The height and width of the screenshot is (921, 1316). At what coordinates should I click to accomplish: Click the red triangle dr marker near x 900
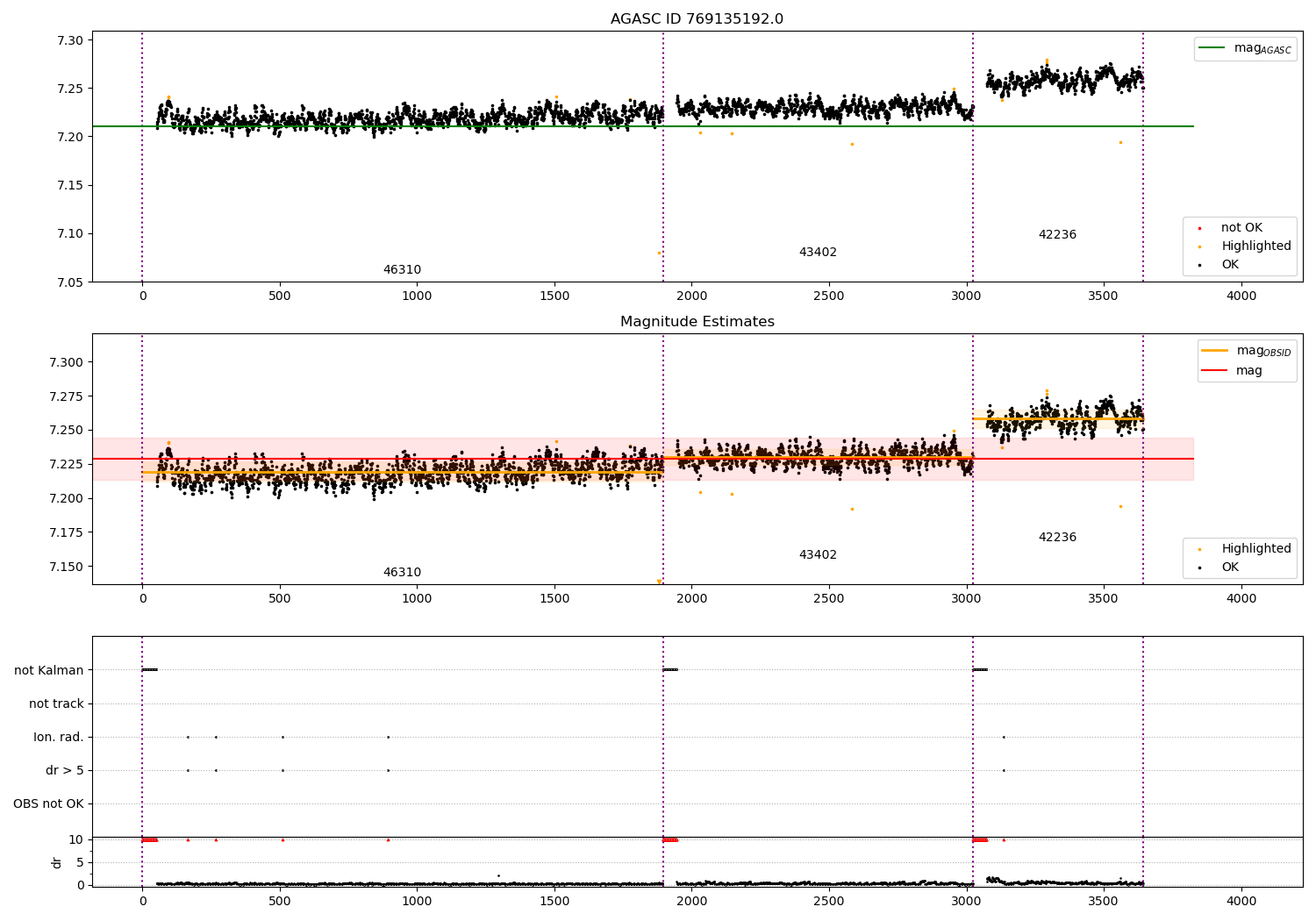click(388, 839)
